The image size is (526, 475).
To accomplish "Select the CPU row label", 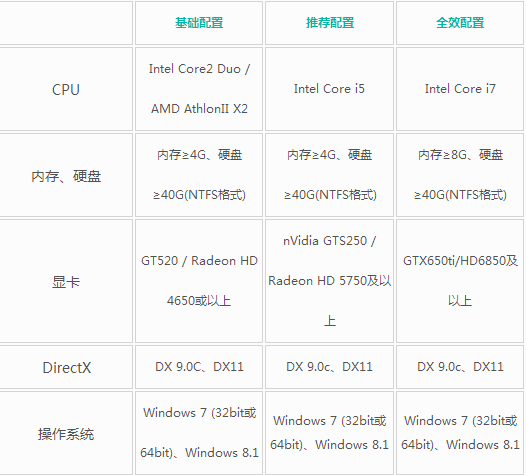I will click(x=66, y=90).
